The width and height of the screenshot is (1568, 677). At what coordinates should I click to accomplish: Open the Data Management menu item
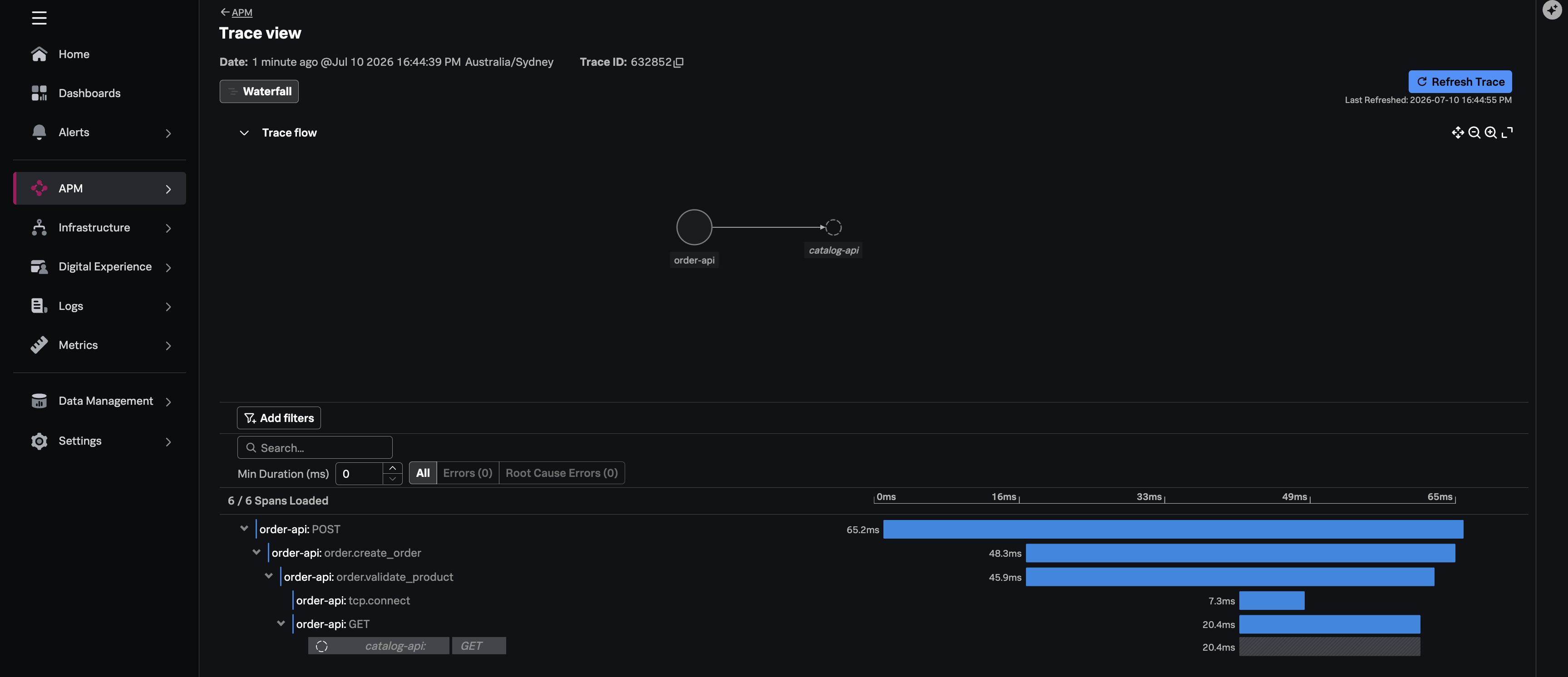click(x=106, y=401)
